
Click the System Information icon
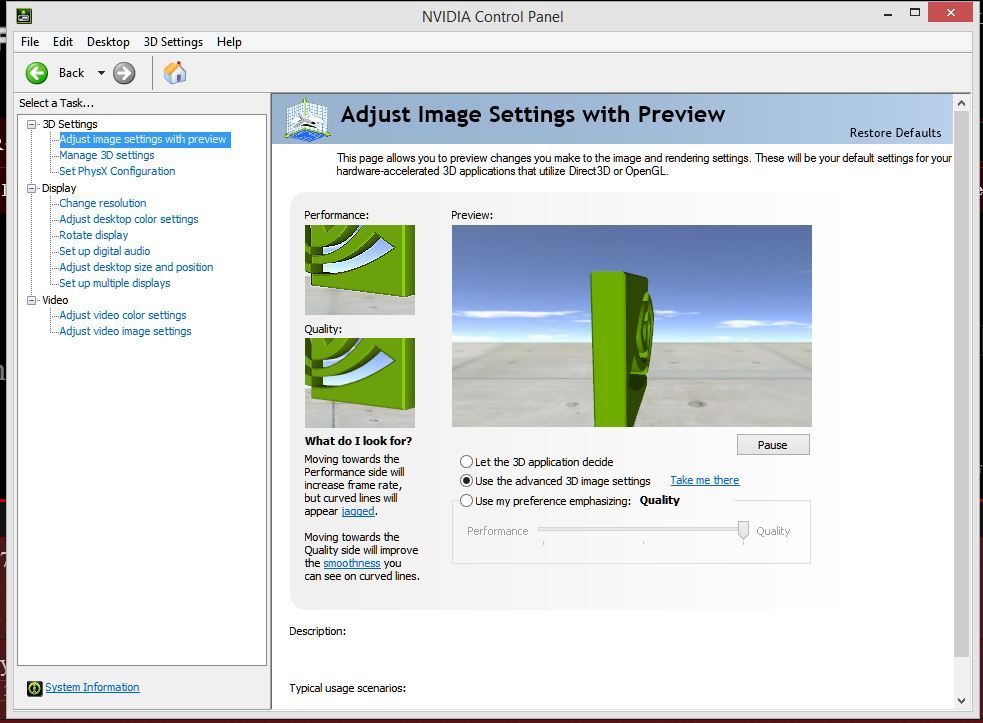(34, 688)
